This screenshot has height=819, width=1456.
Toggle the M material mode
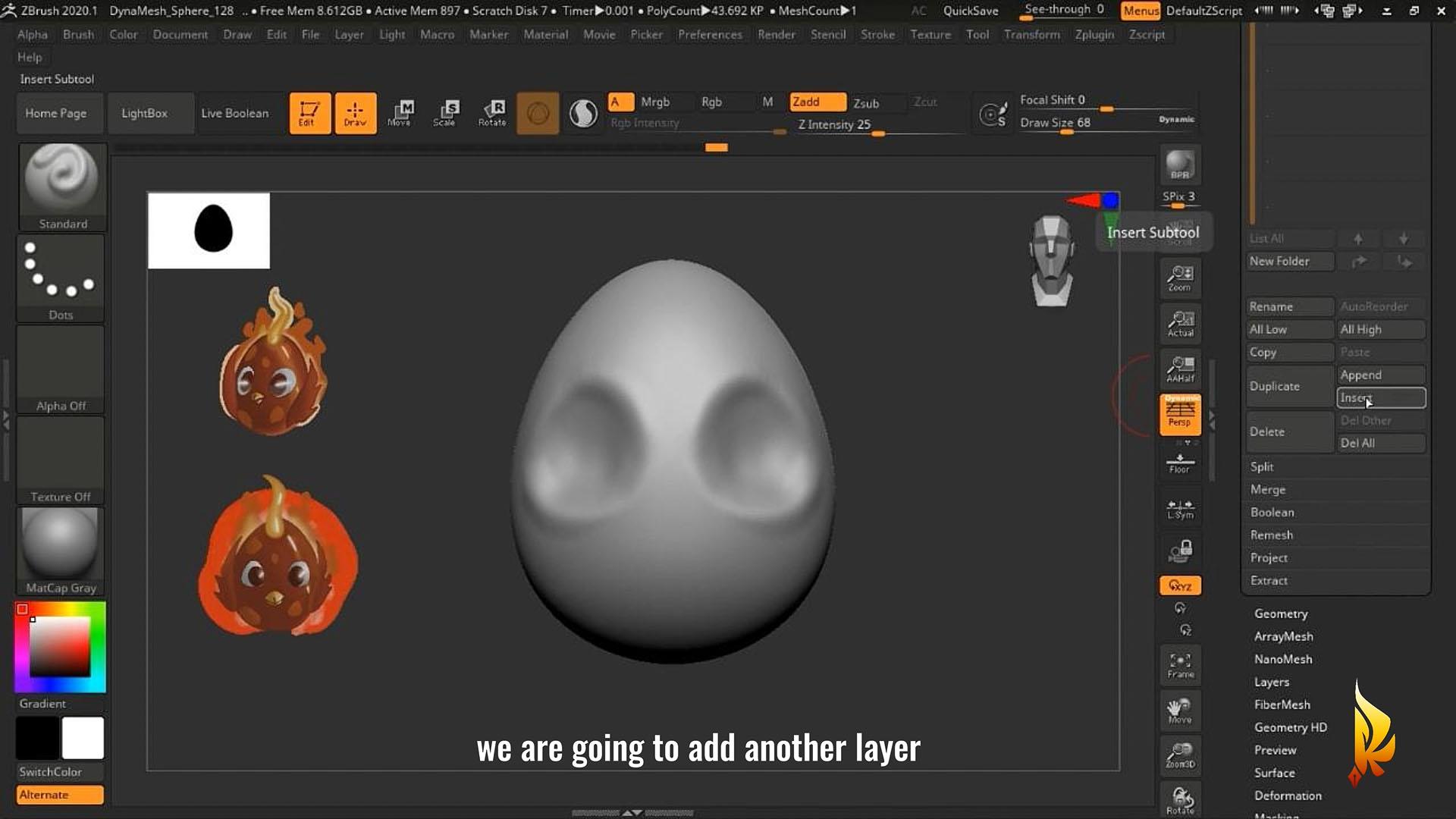(x=767, y=102)
